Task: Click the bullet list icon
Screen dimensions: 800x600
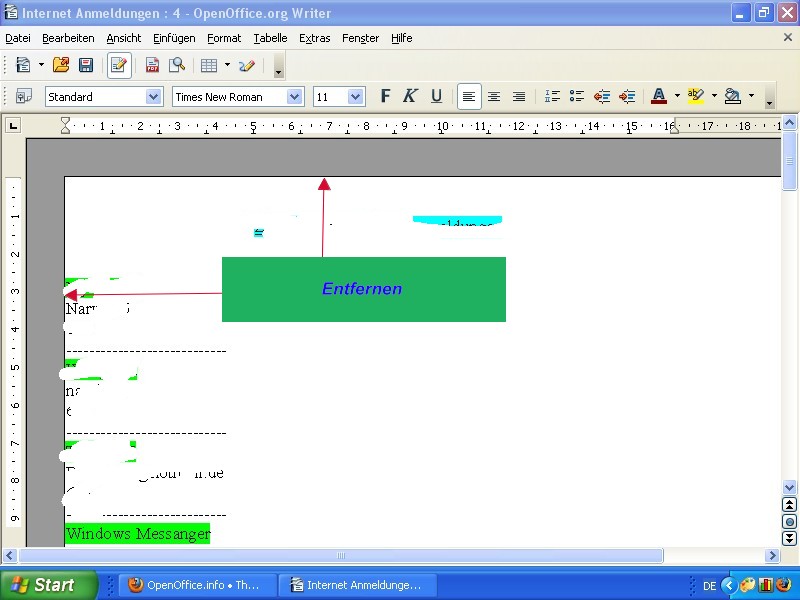Action: pyautogui.click(x=577, y=96)
